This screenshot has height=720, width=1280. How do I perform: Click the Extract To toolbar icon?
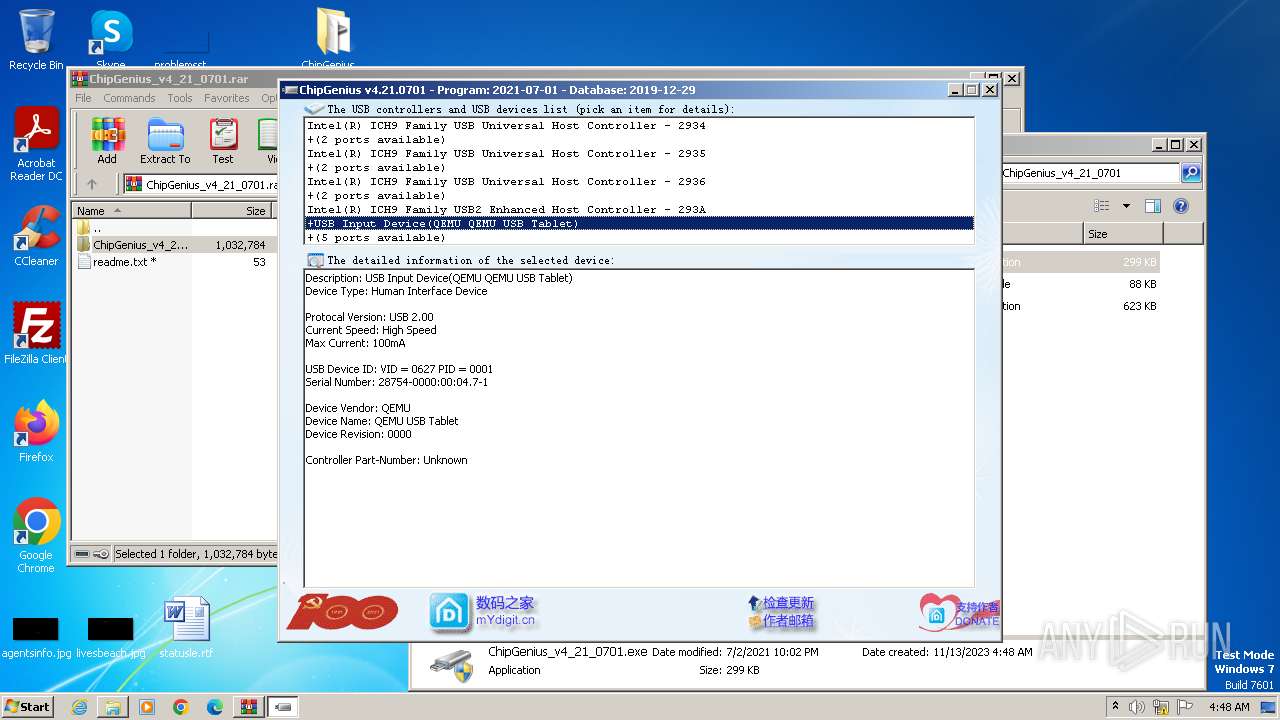165,141
